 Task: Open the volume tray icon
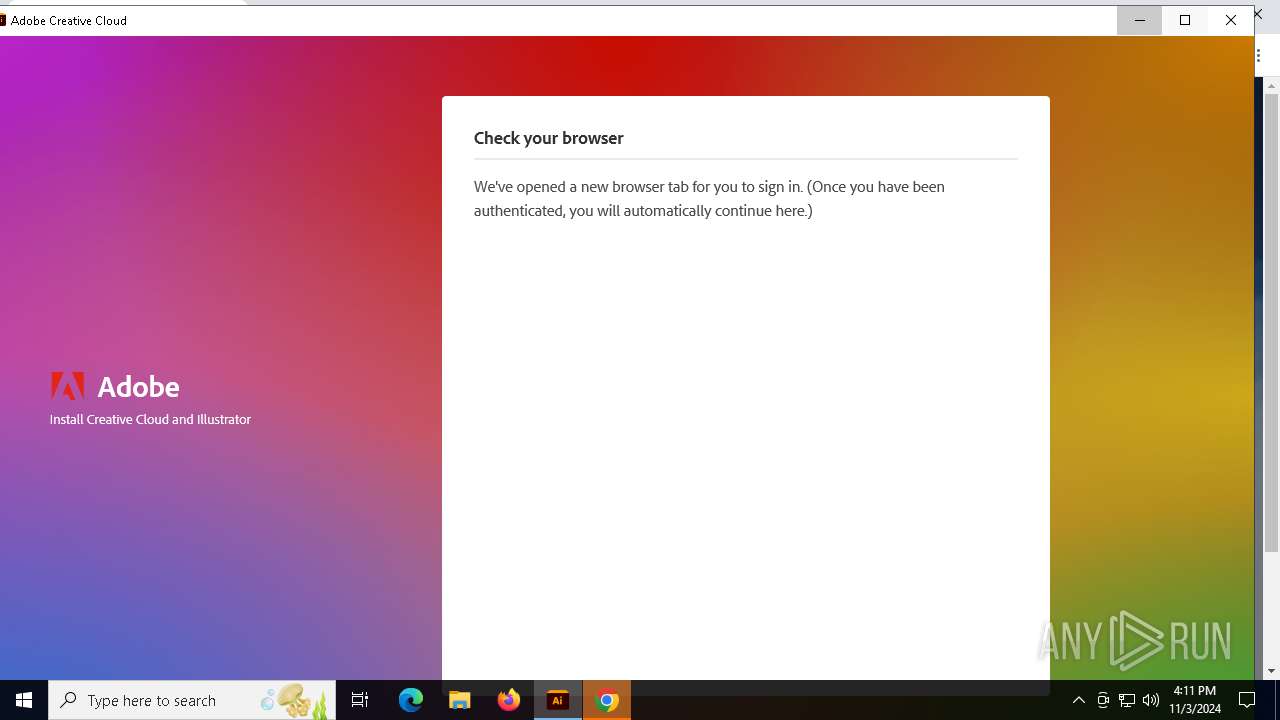(x=1151, y=700)
